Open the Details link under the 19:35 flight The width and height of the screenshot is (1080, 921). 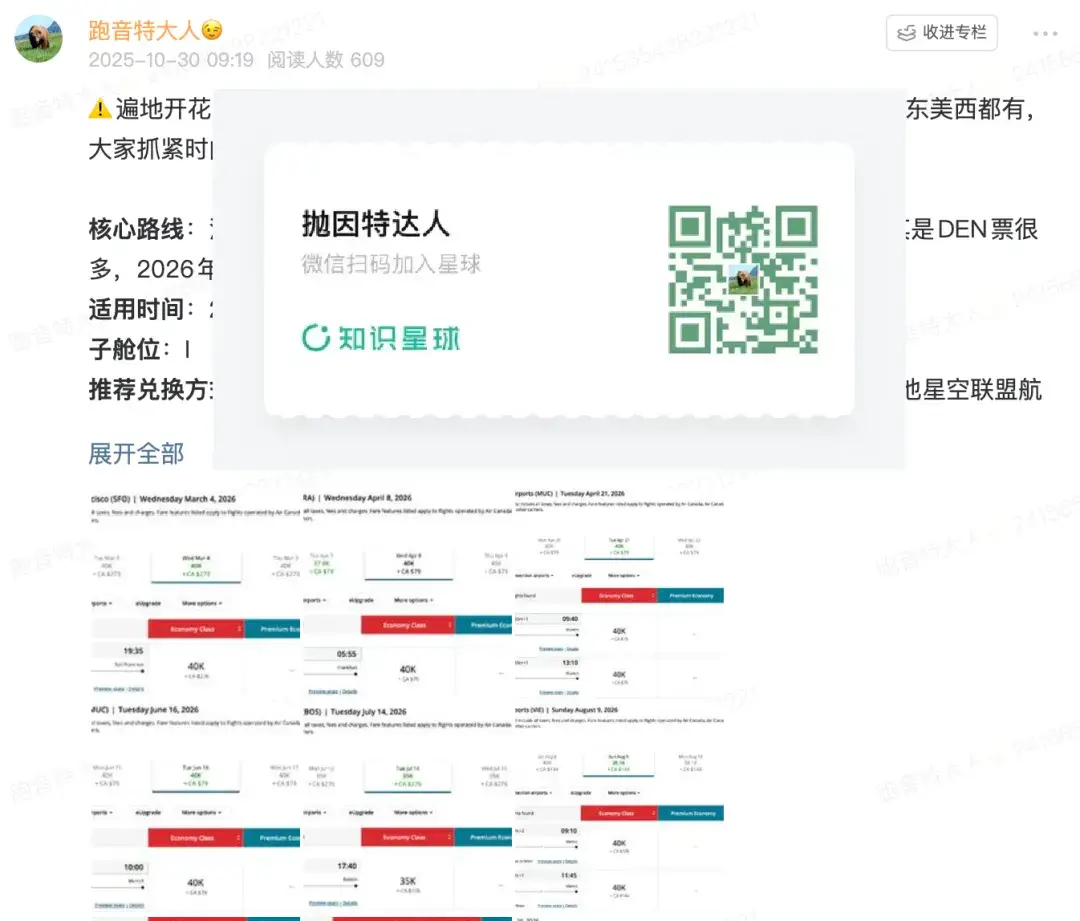pos(134,690)
